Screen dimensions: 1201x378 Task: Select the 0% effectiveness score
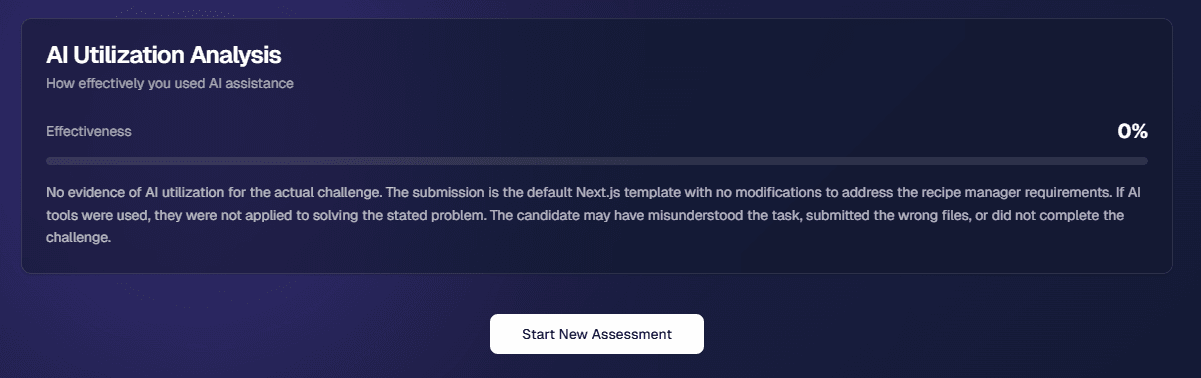pos(1132,131)
